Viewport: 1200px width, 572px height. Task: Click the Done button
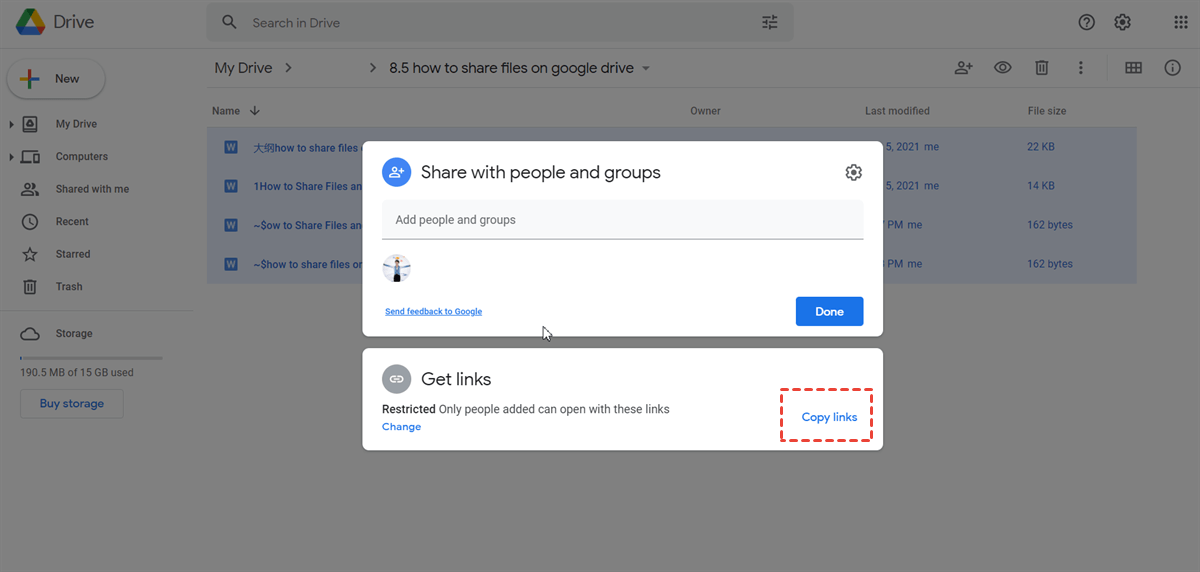click(x=829, y=311)
